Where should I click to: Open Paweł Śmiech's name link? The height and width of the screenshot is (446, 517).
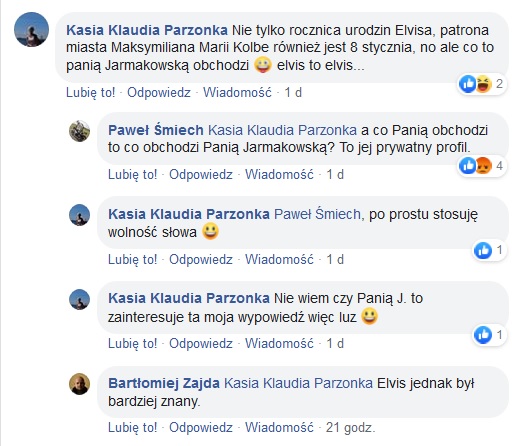[156, 130]
